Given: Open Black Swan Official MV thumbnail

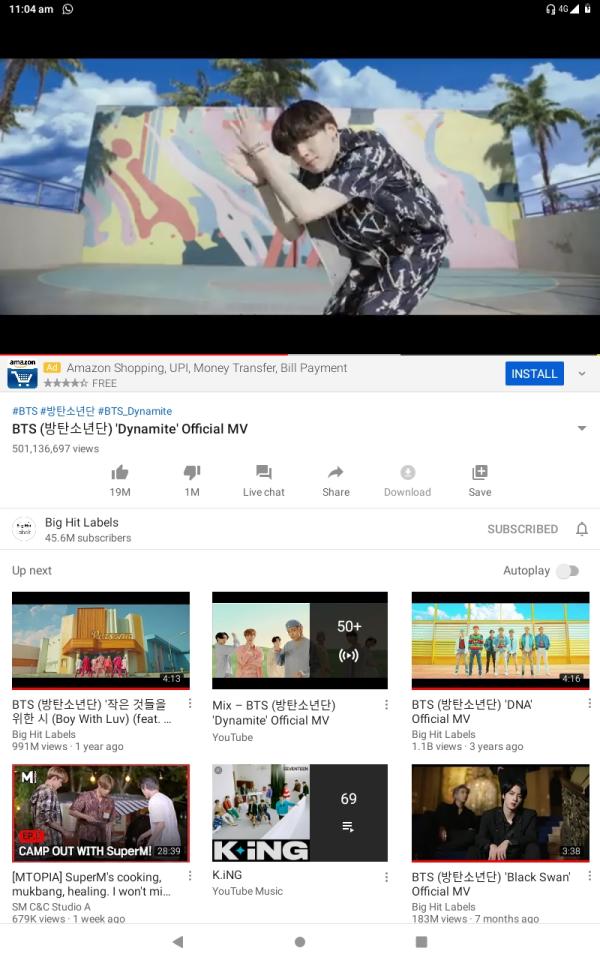Looking at the screenshot, I should [x=501, y=813].
